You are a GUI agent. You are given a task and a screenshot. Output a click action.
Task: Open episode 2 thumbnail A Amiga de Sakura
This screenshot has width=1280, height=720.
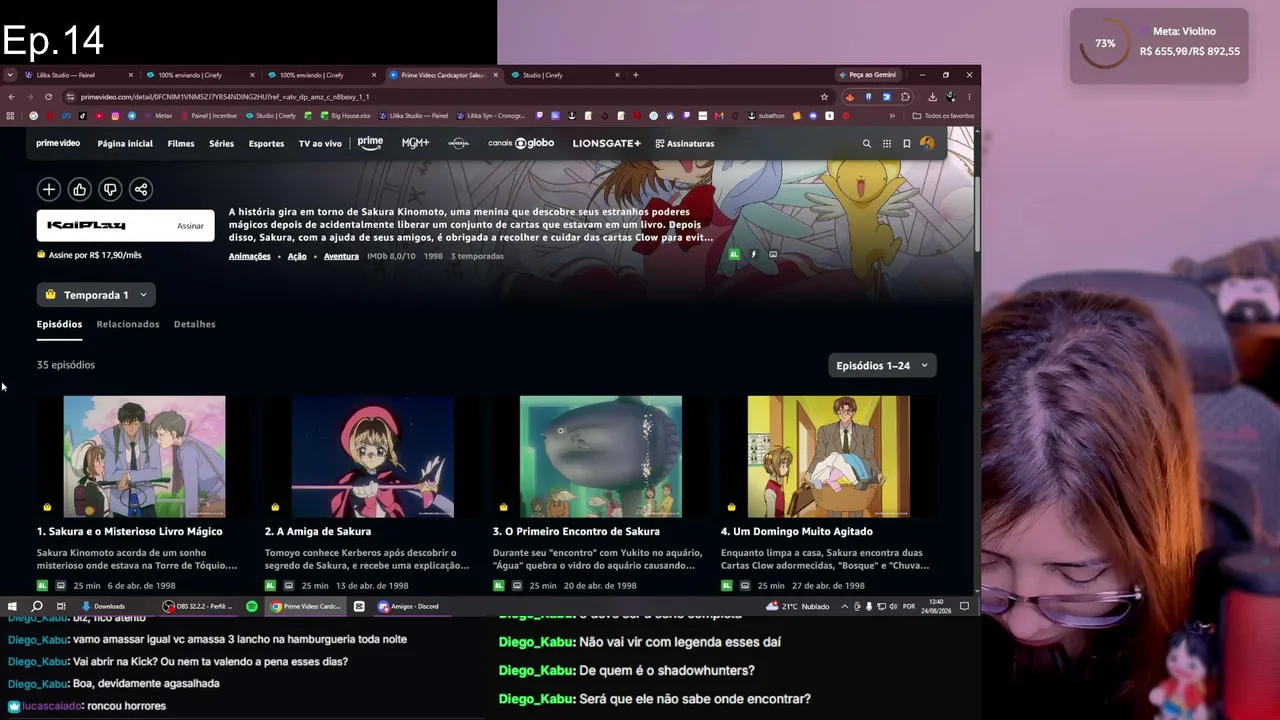click(372, 456)
